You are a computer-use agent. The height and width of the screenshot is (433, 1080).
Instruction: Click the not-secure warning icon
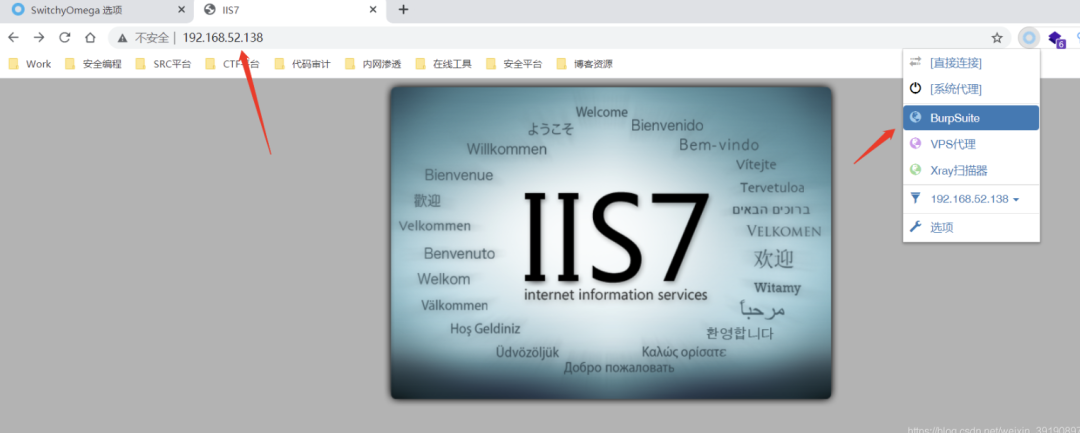pyautogui.click(x=123, y=38)
